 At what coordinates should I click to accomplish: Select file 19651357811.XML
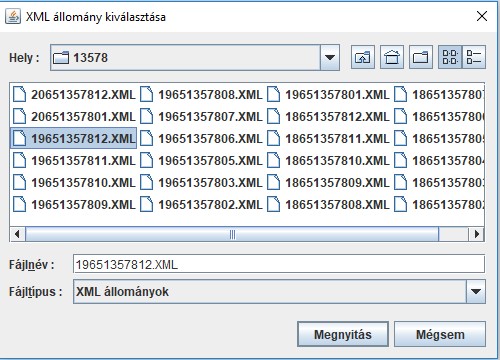pos(74,161)
